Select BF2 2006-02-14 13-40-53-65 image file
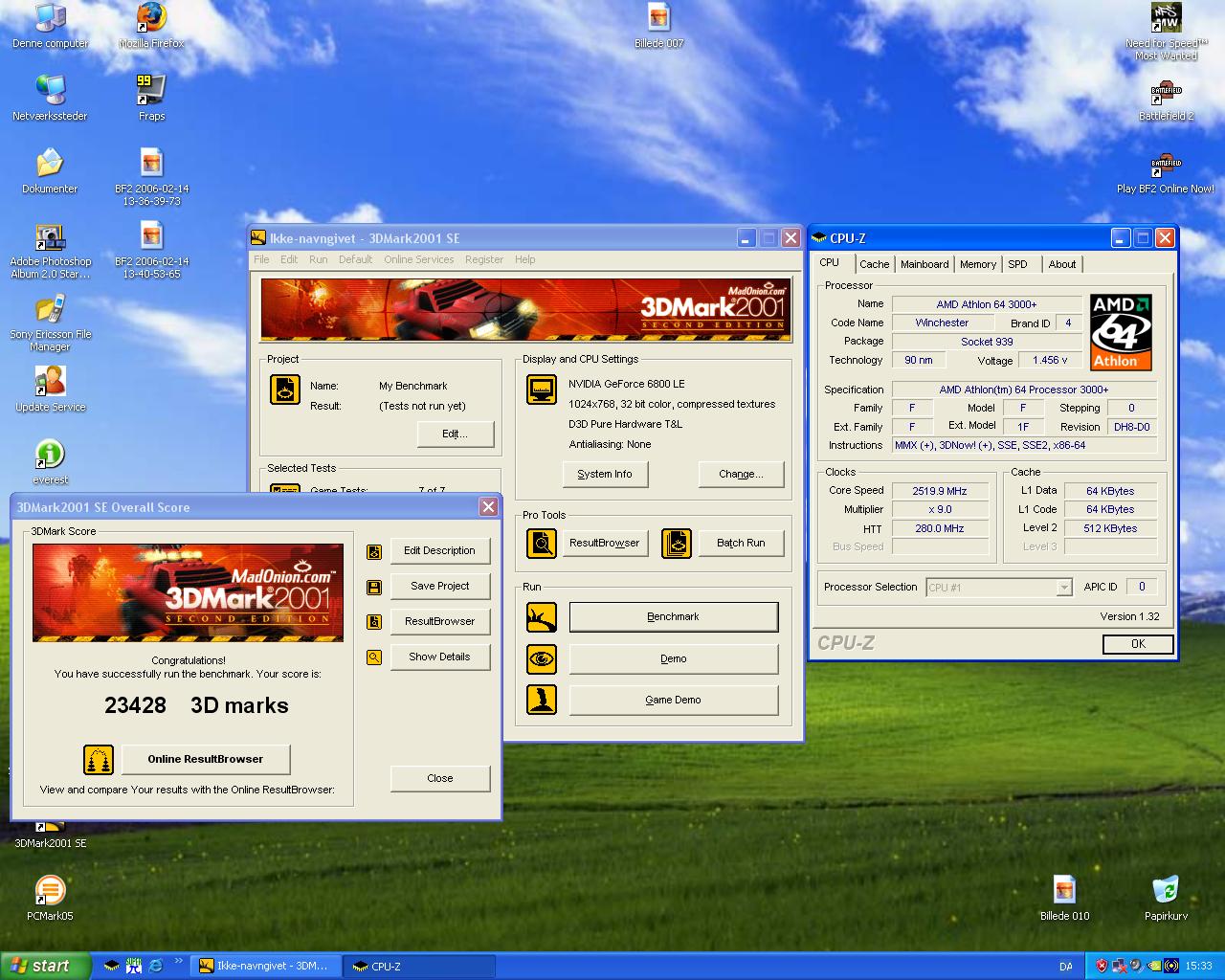This screenshot has height=980, width=1225. (x=151, y=250)
